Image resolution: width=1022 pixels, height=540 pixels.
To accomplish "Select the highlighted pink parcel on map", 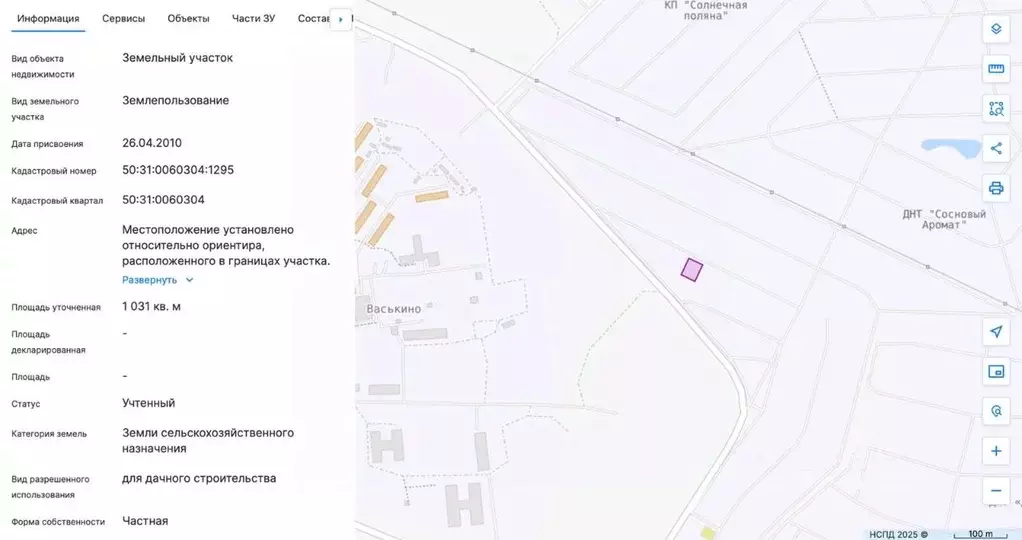I will [x=692, y=269].
